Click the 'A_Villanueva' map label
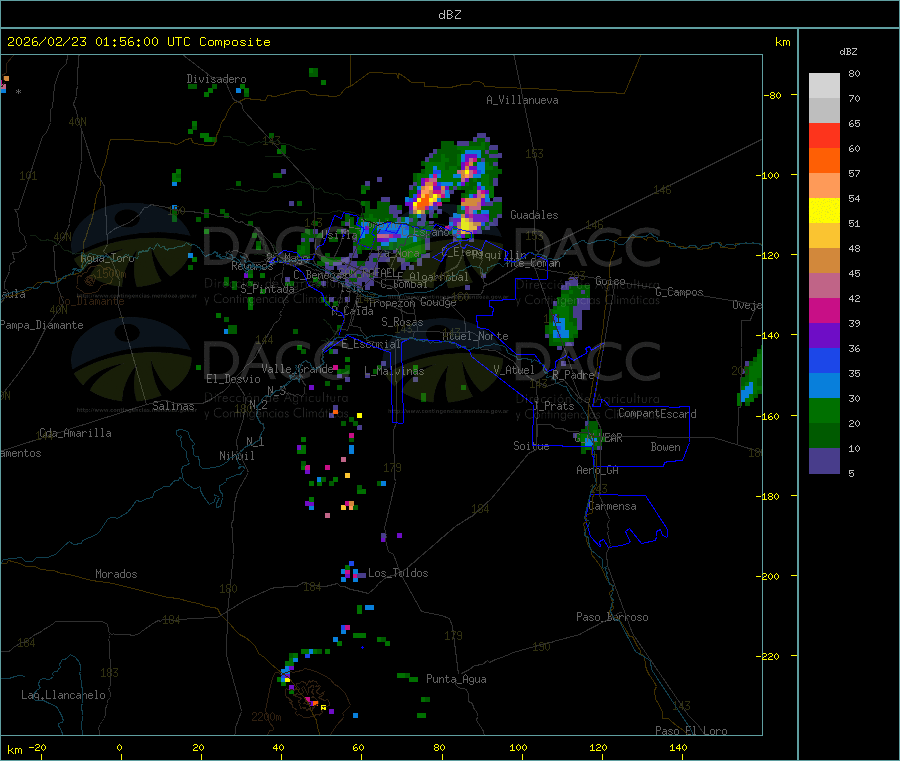Viewport: 900px width, 761px height. point(522,100)
